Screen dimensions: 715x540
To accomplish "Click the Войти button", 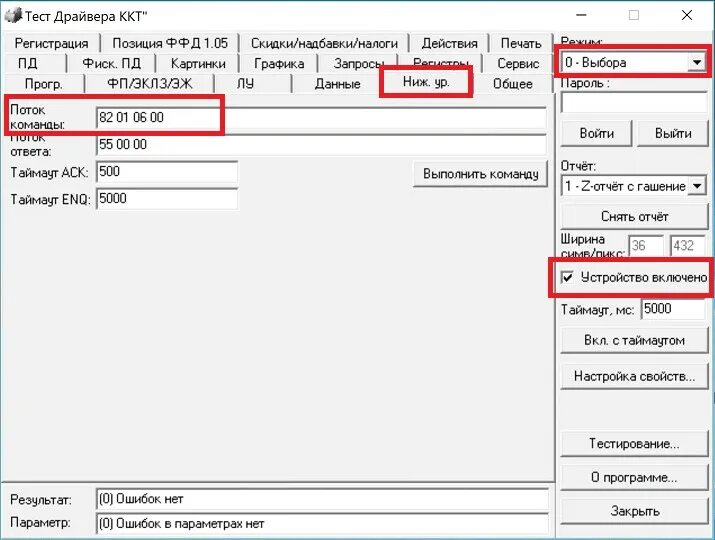I will tap(596, 133).
